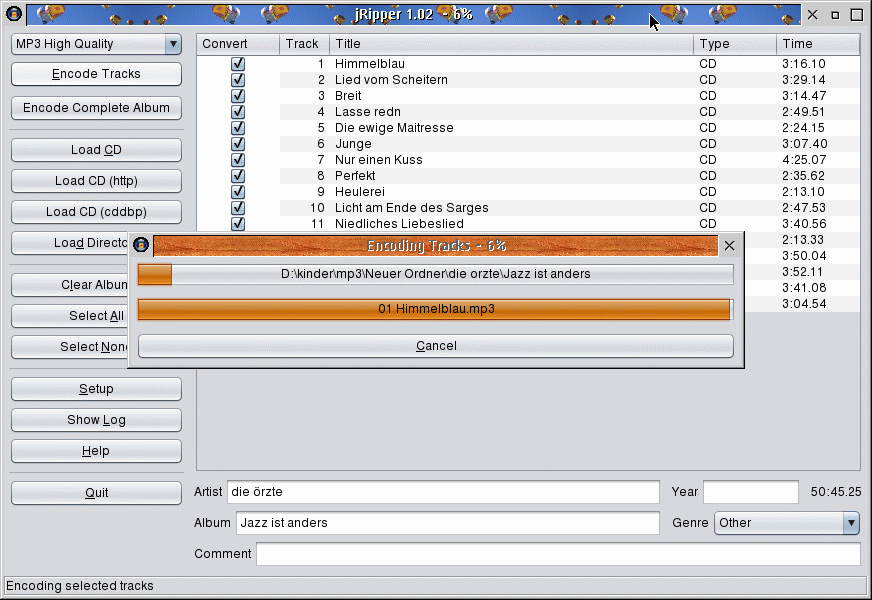Click the jRipper main window app icon

[14, 14]
